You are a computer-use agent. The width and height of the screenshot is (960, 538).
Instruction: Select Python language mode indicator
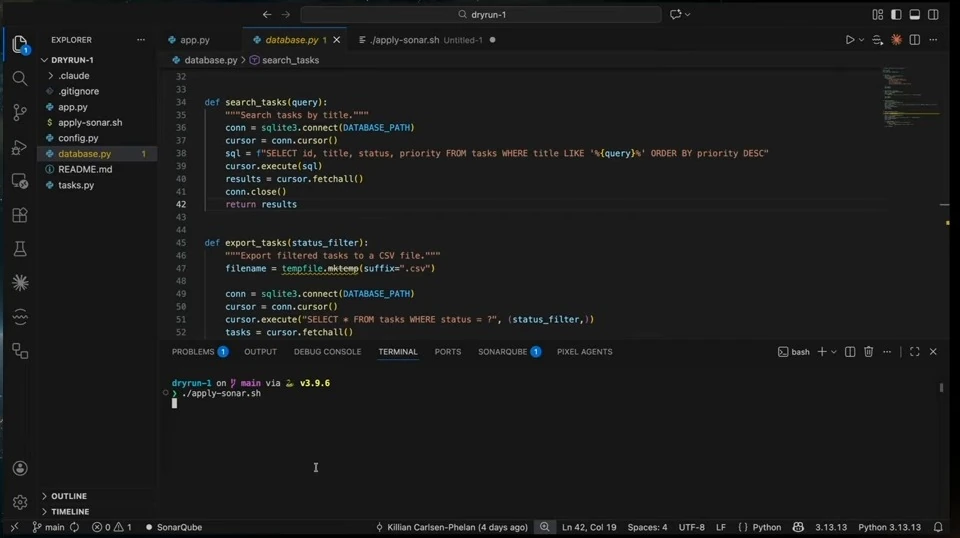click(x=767, y=527)
